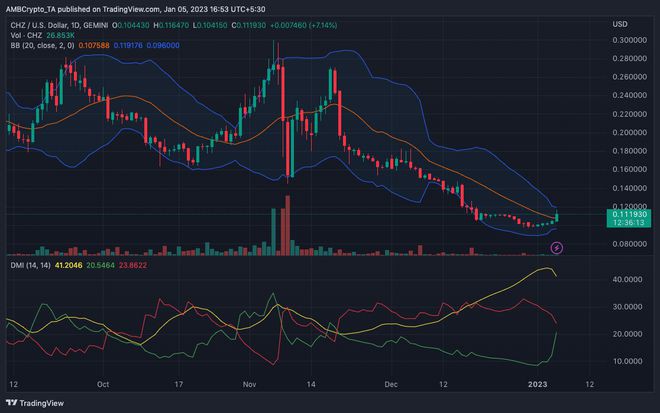Click the USD currency label on price axis
The image size is (660, 413).
pyautogui.click(x=619, y=23)
